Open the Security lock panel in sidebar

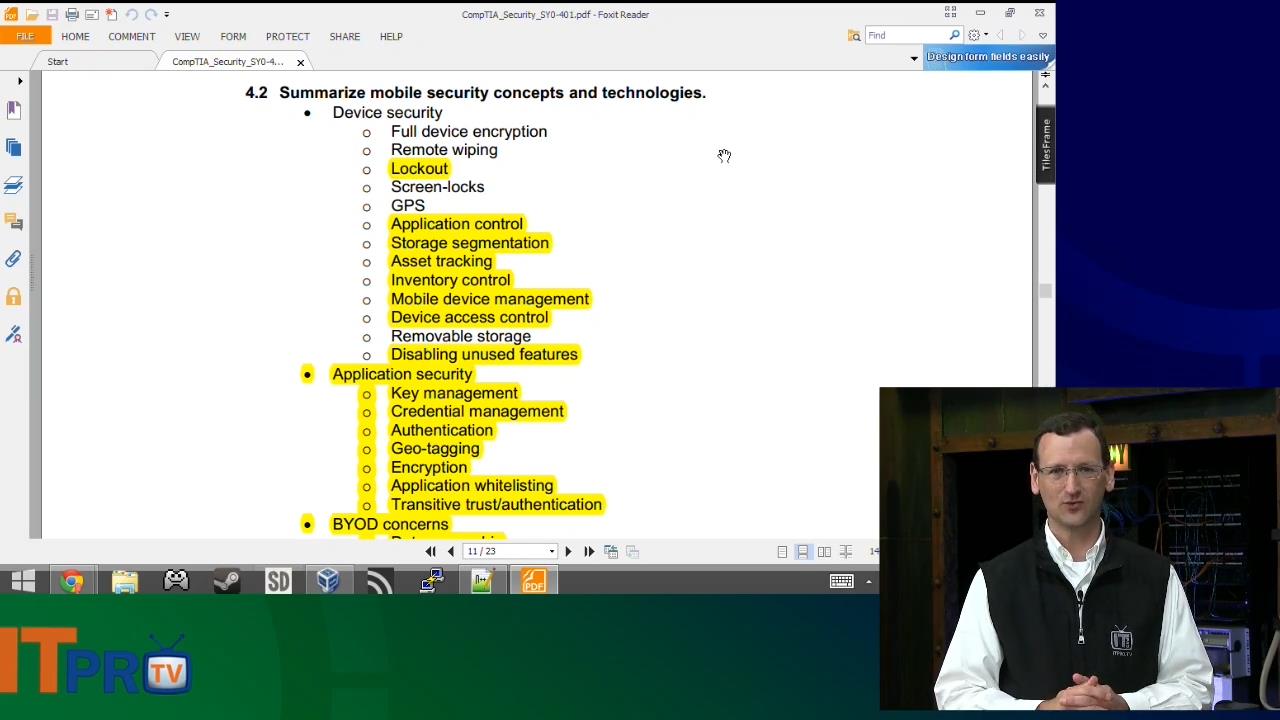click(14, 296)
